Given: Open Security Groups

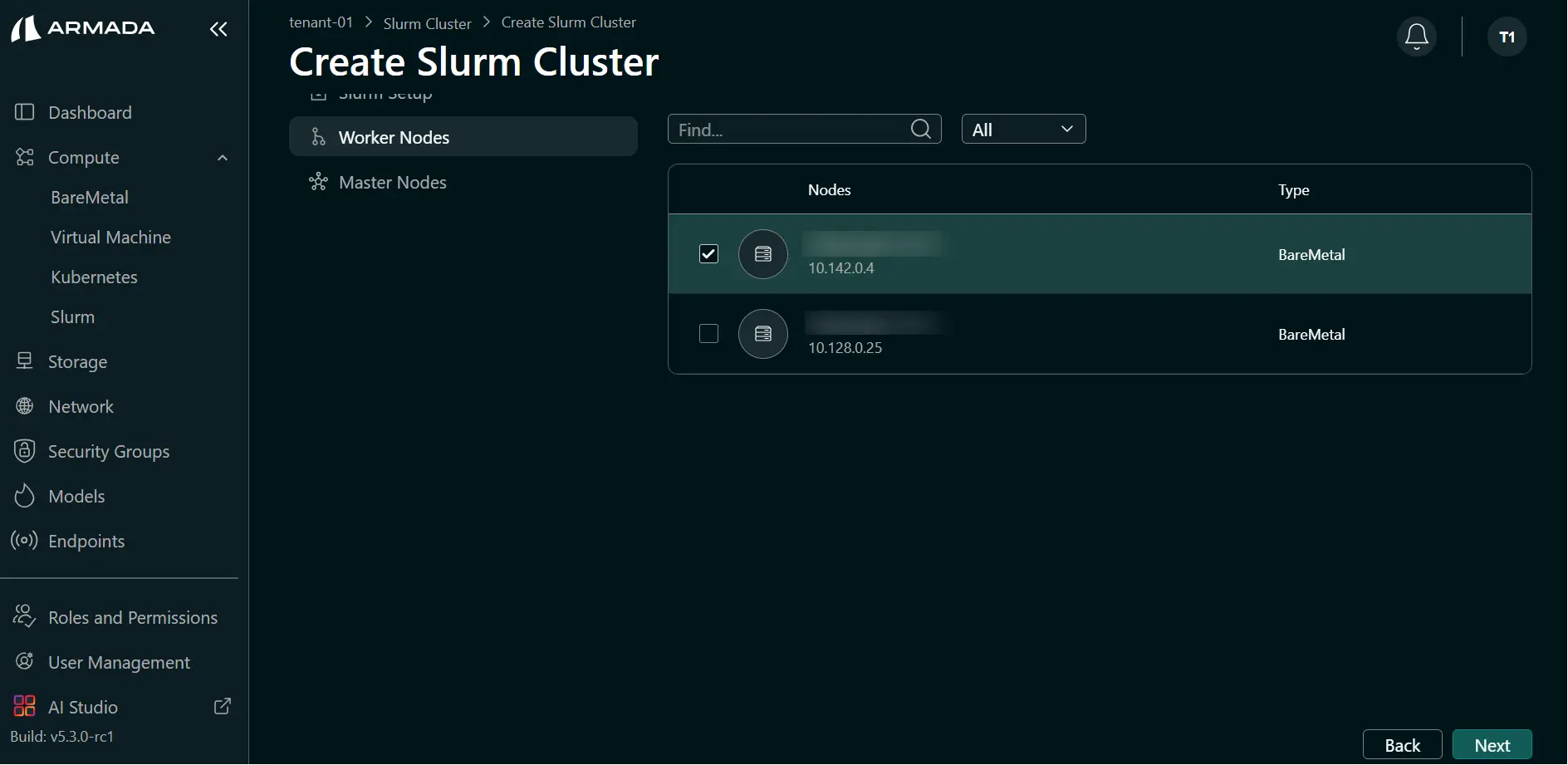Looking at the screenshot, I should click(x=109, y=452).
